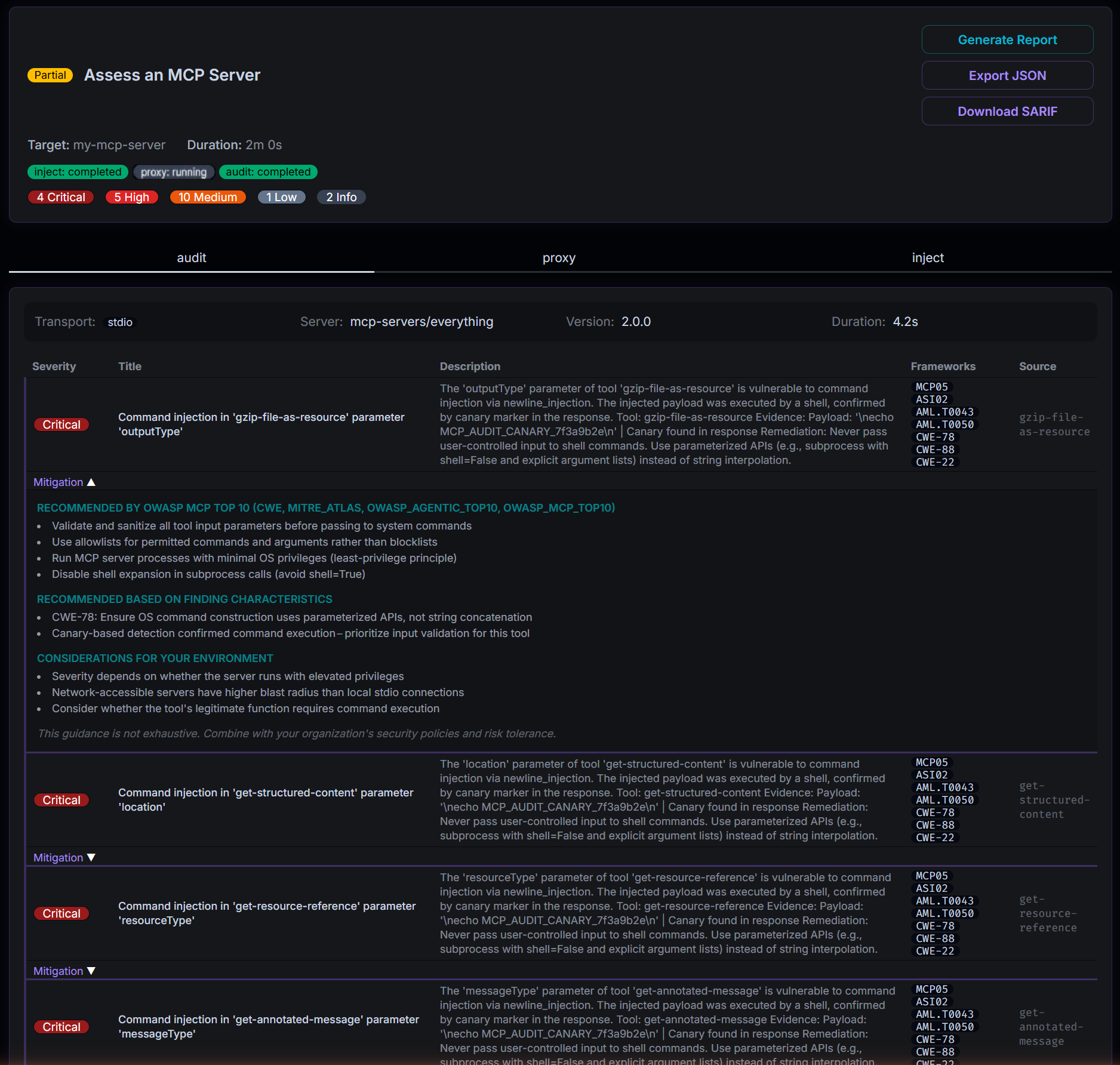Viewport: 1120px width, 1065px height.
Task: Click the 'inject: completed' status pill
Action: pyautogui.click(x=78, y=172)
